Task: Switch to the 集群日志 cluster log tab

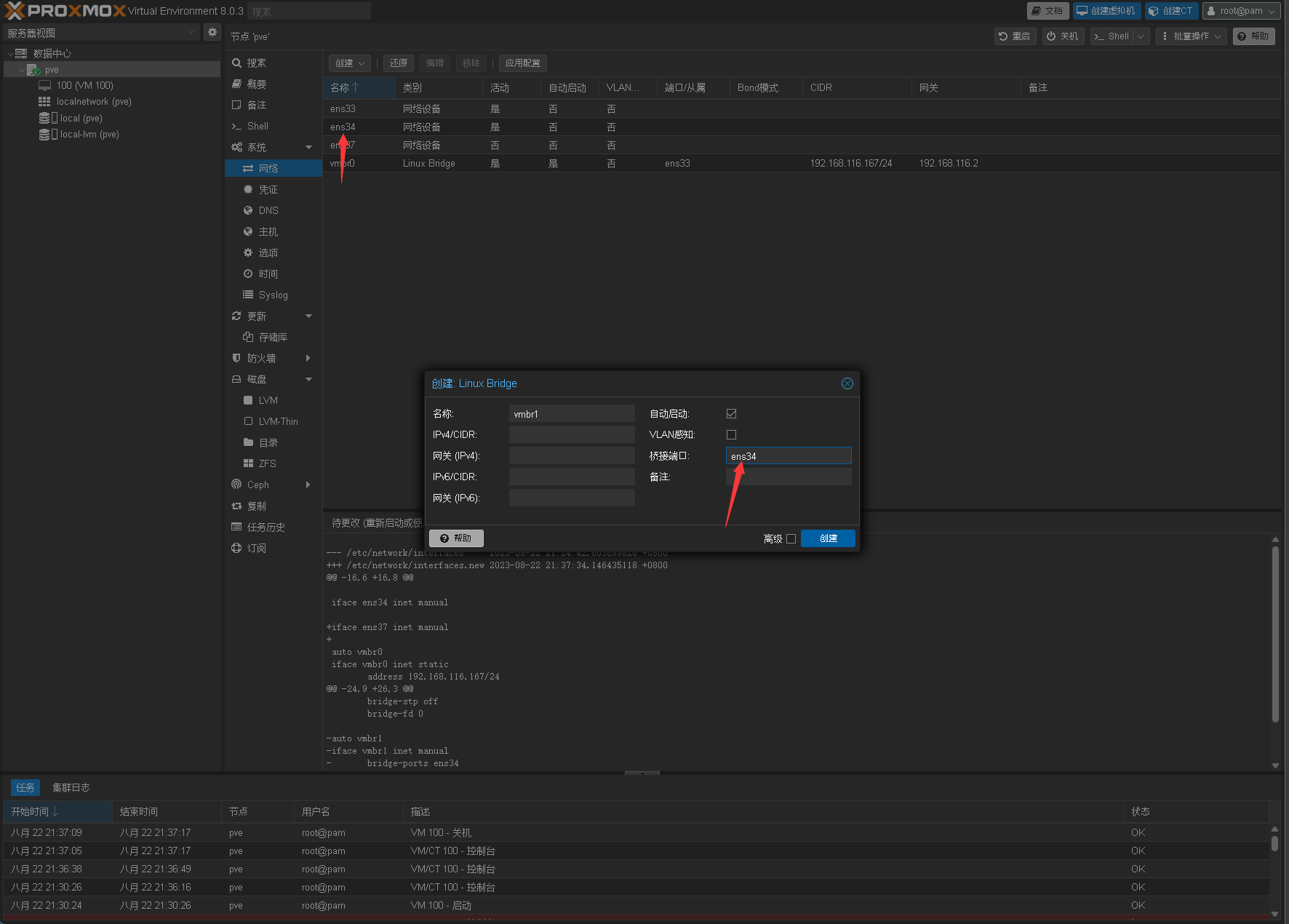Action: point(71,788)
